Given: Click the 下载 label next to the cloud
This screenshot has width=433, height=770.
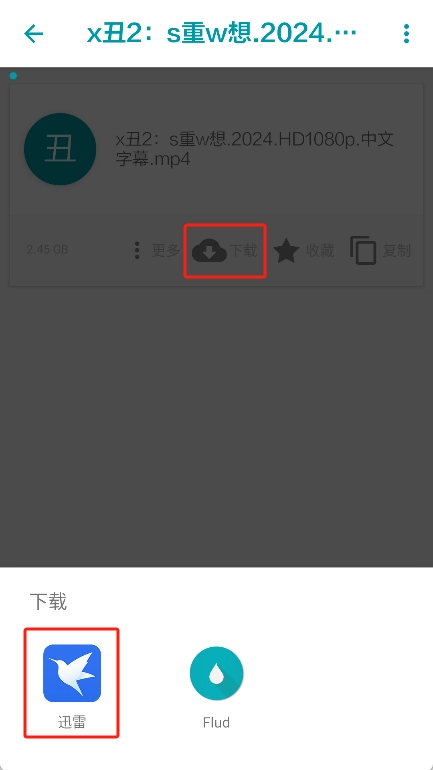Looking at the screenshot, I should tap(243, 250).
